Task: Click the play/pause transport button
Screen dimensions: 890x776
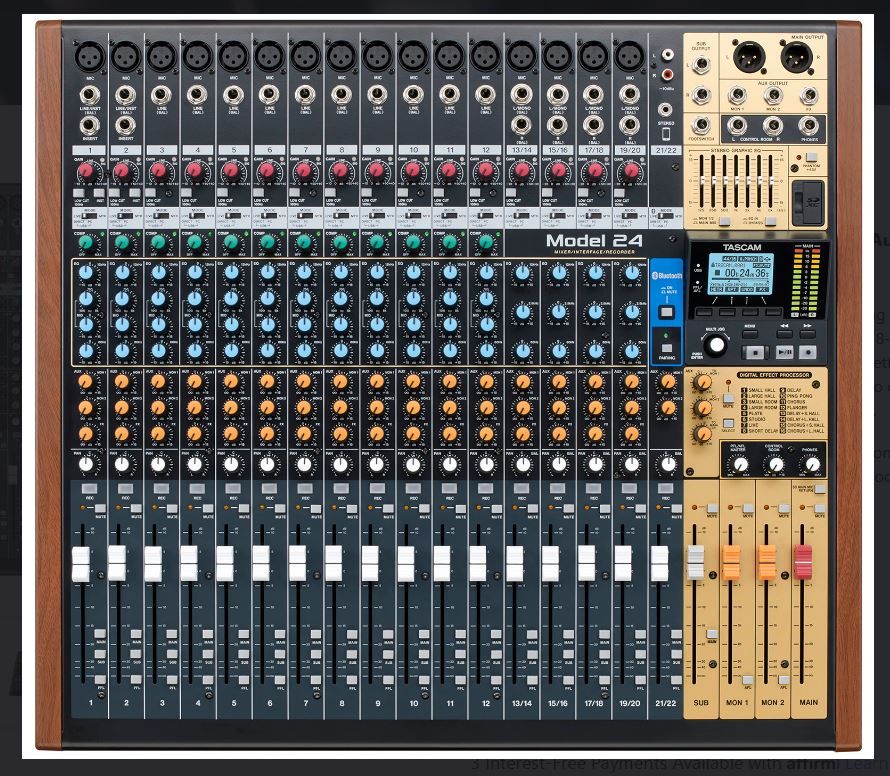Action: click(784, 353)
